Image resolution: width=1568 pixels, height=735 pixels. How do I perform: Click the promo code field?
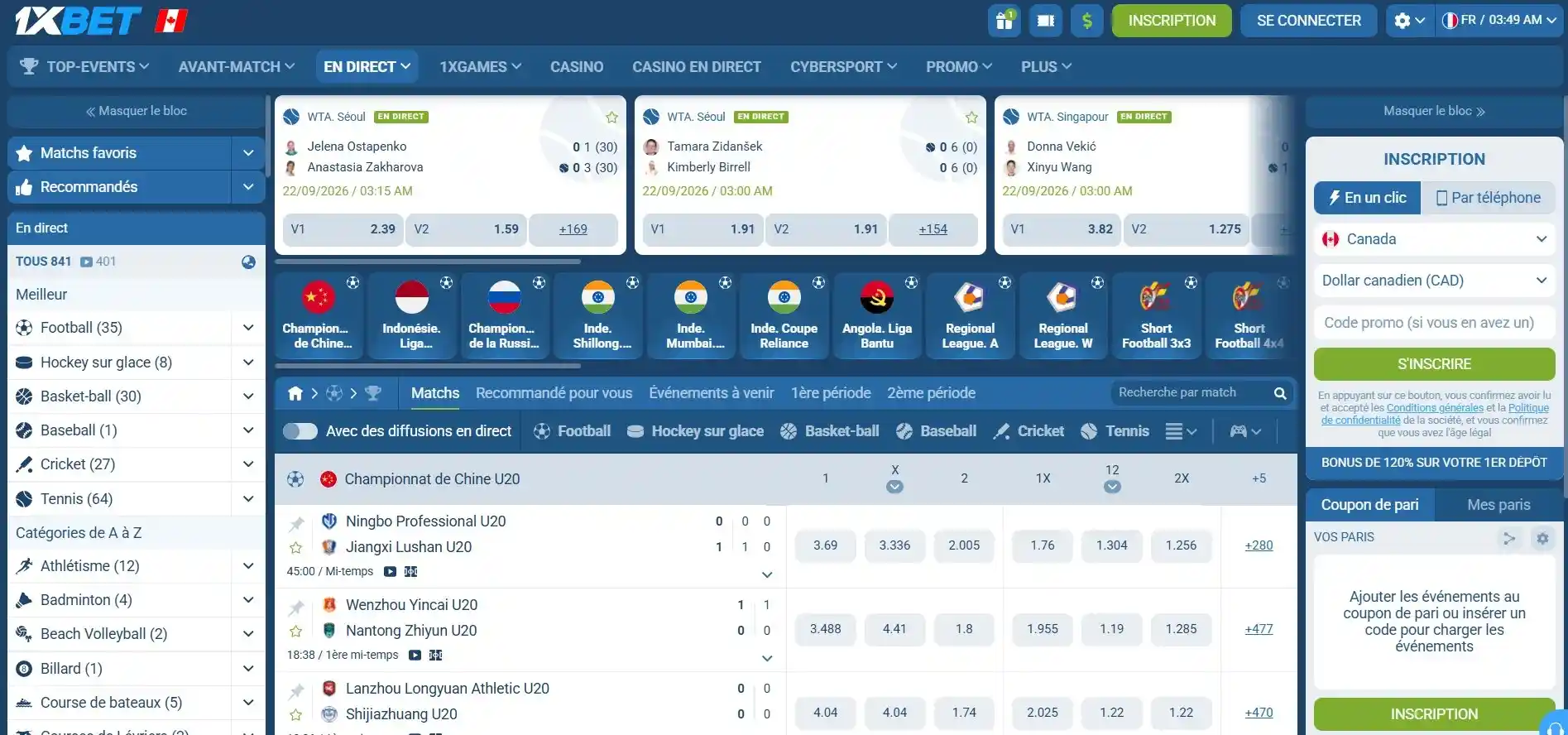1435,323
